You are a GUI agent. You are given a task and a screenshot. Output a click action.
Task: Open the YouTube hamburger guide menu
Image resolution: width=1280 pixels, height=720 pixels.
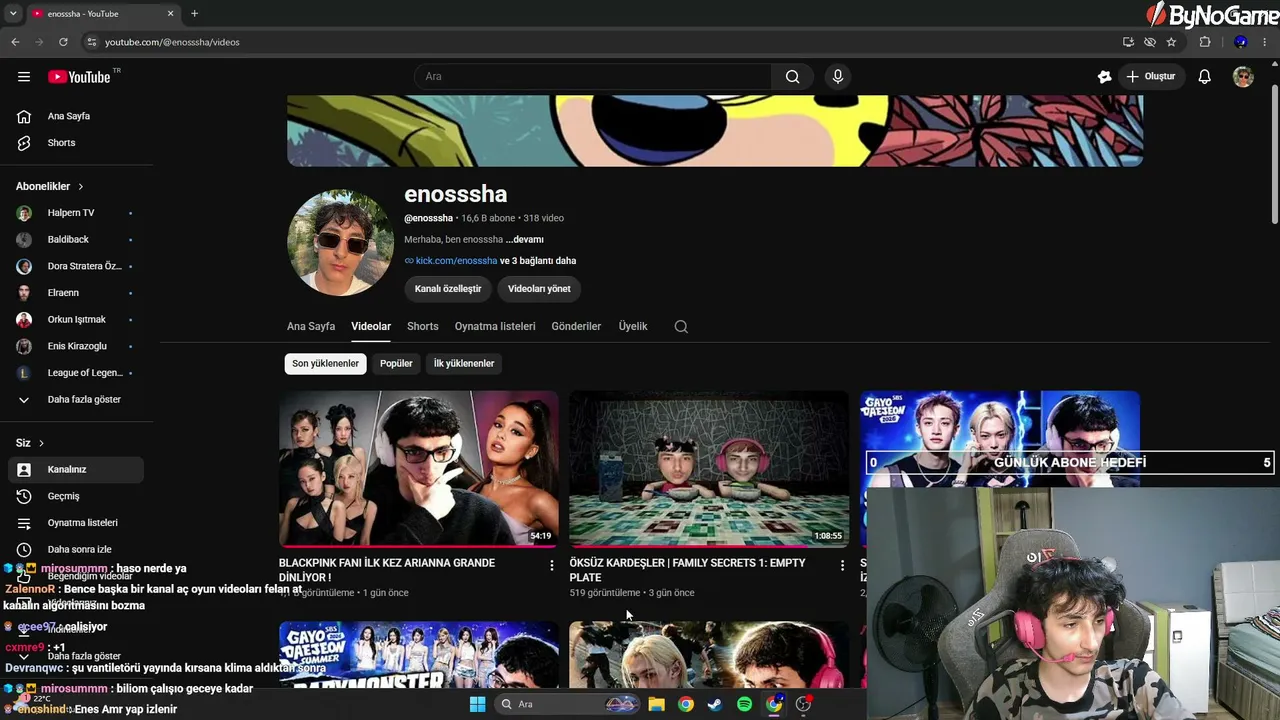pyautogui.click(x=24, y=77)
